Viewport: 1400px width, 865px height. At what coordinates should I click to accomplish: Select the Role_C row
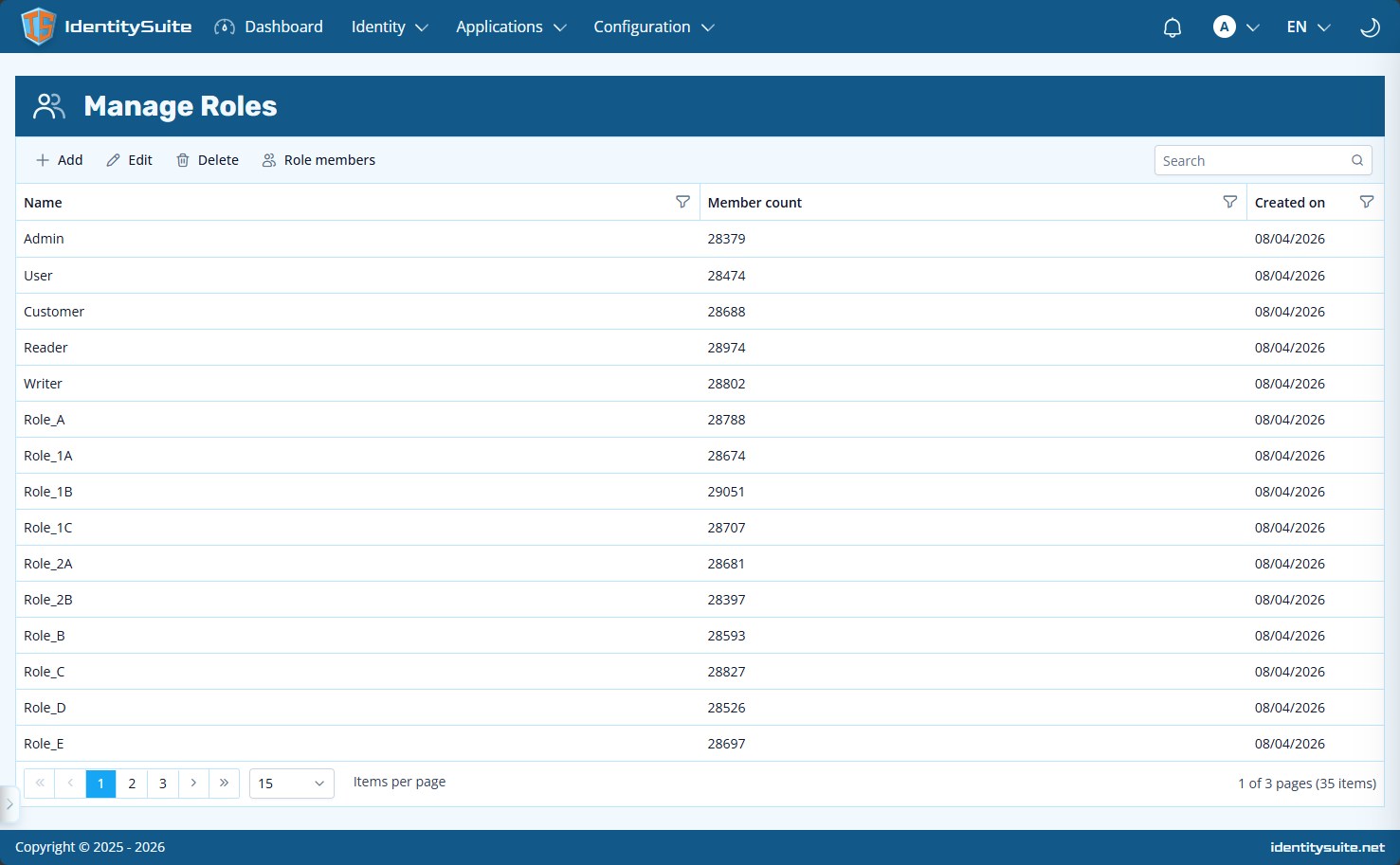click(700, 672)
